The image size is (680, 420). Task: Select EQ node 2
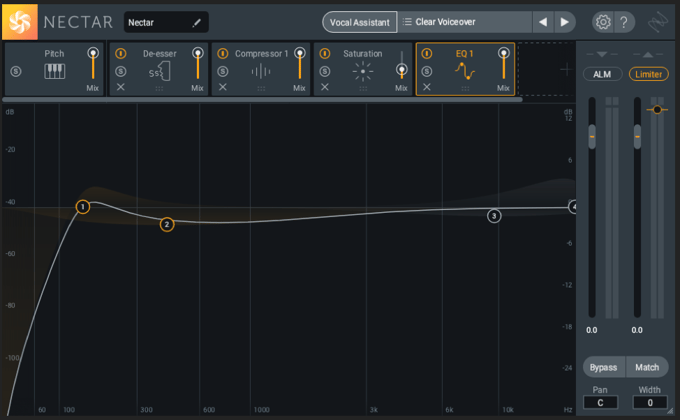point(167,224)
